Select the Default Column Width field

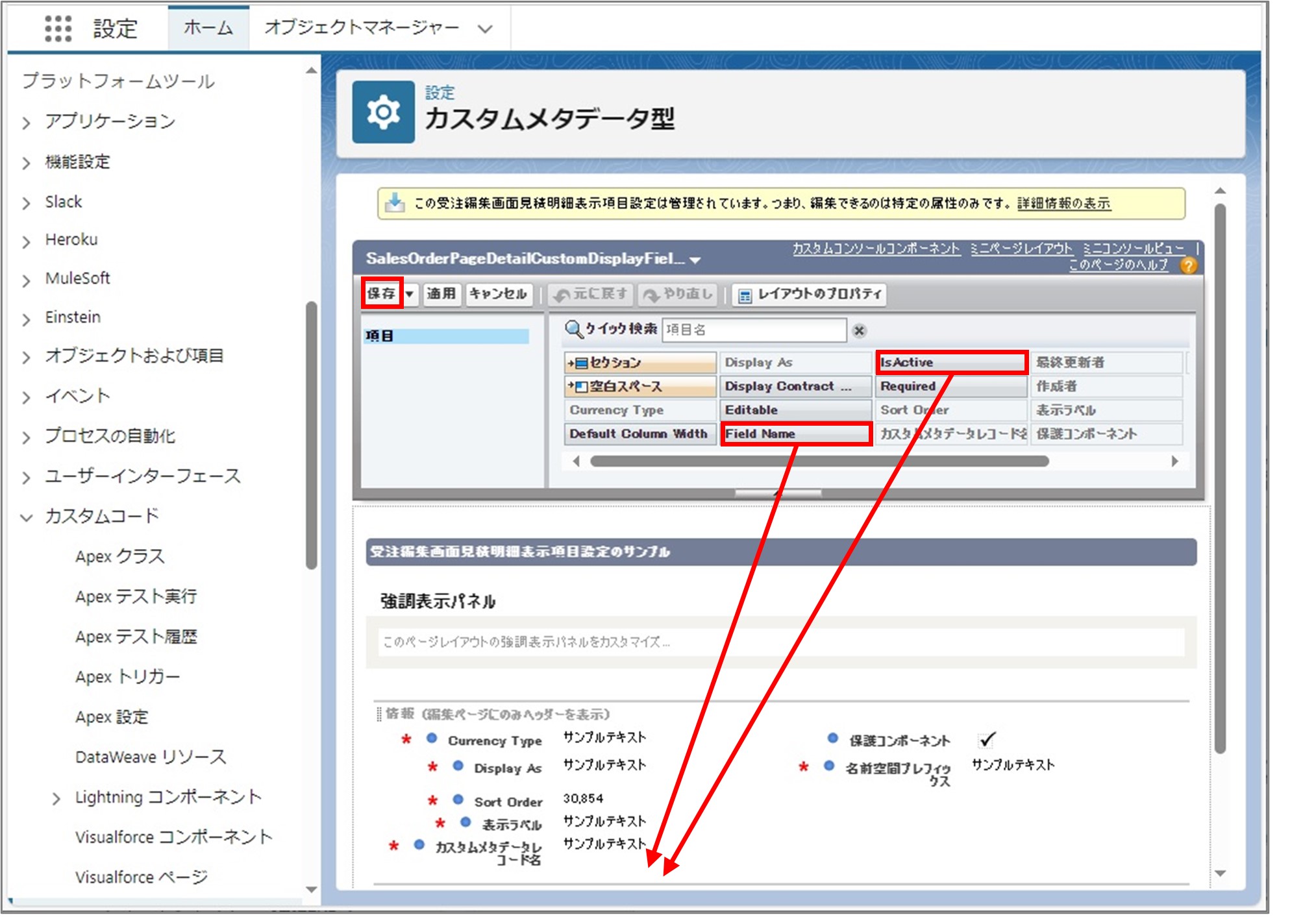(x=639, y=434)
